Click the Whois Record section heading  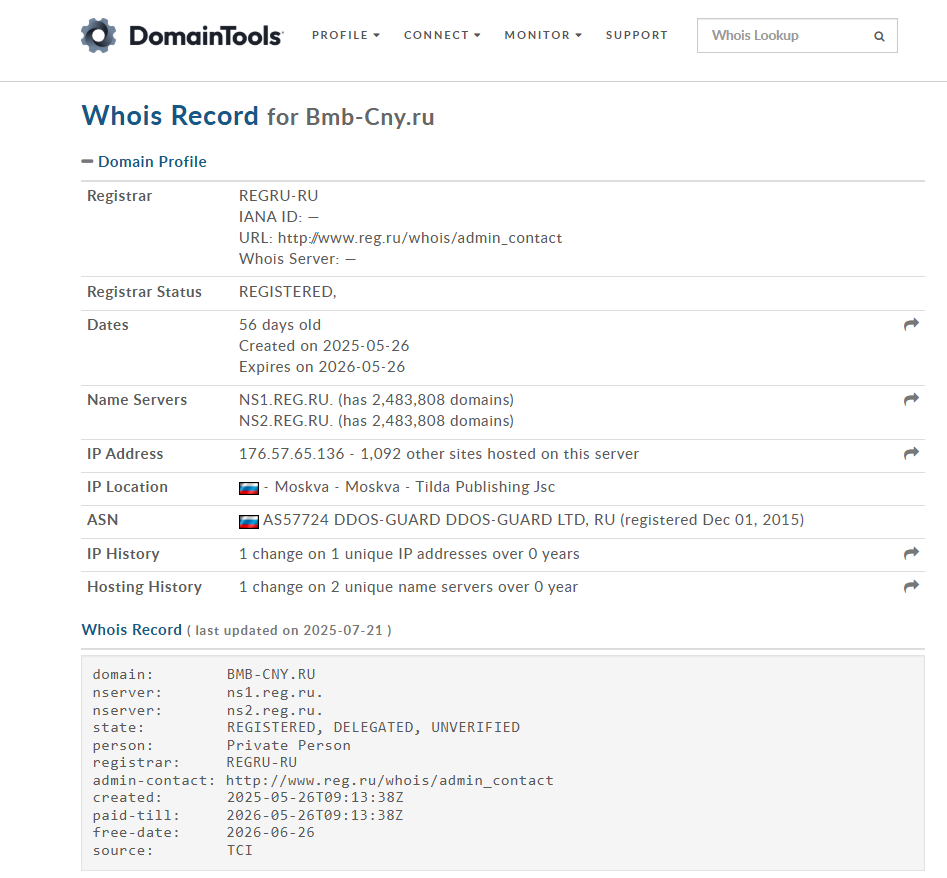tap(131, 630)
